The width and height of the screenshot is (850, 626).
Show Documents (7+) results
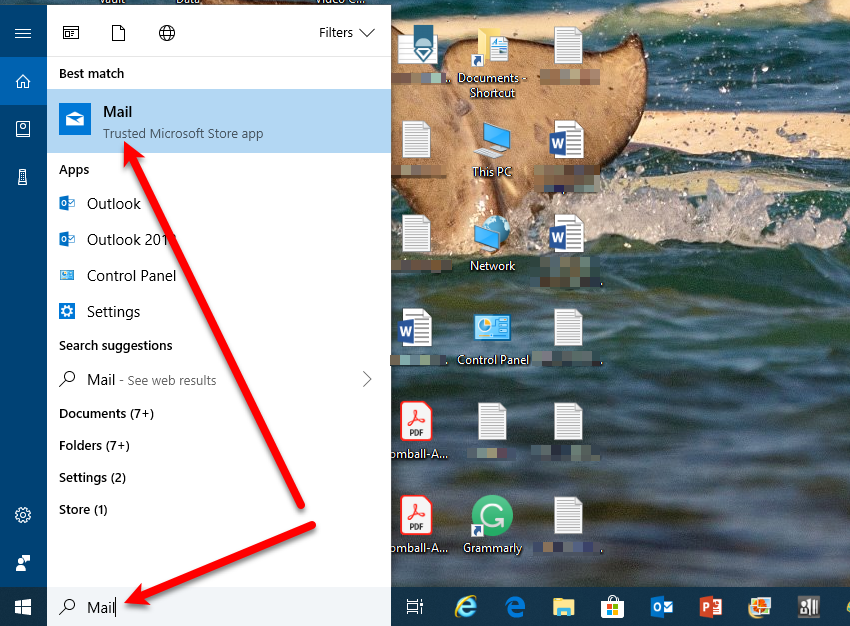pyautogui.click(x=106, y=414)
